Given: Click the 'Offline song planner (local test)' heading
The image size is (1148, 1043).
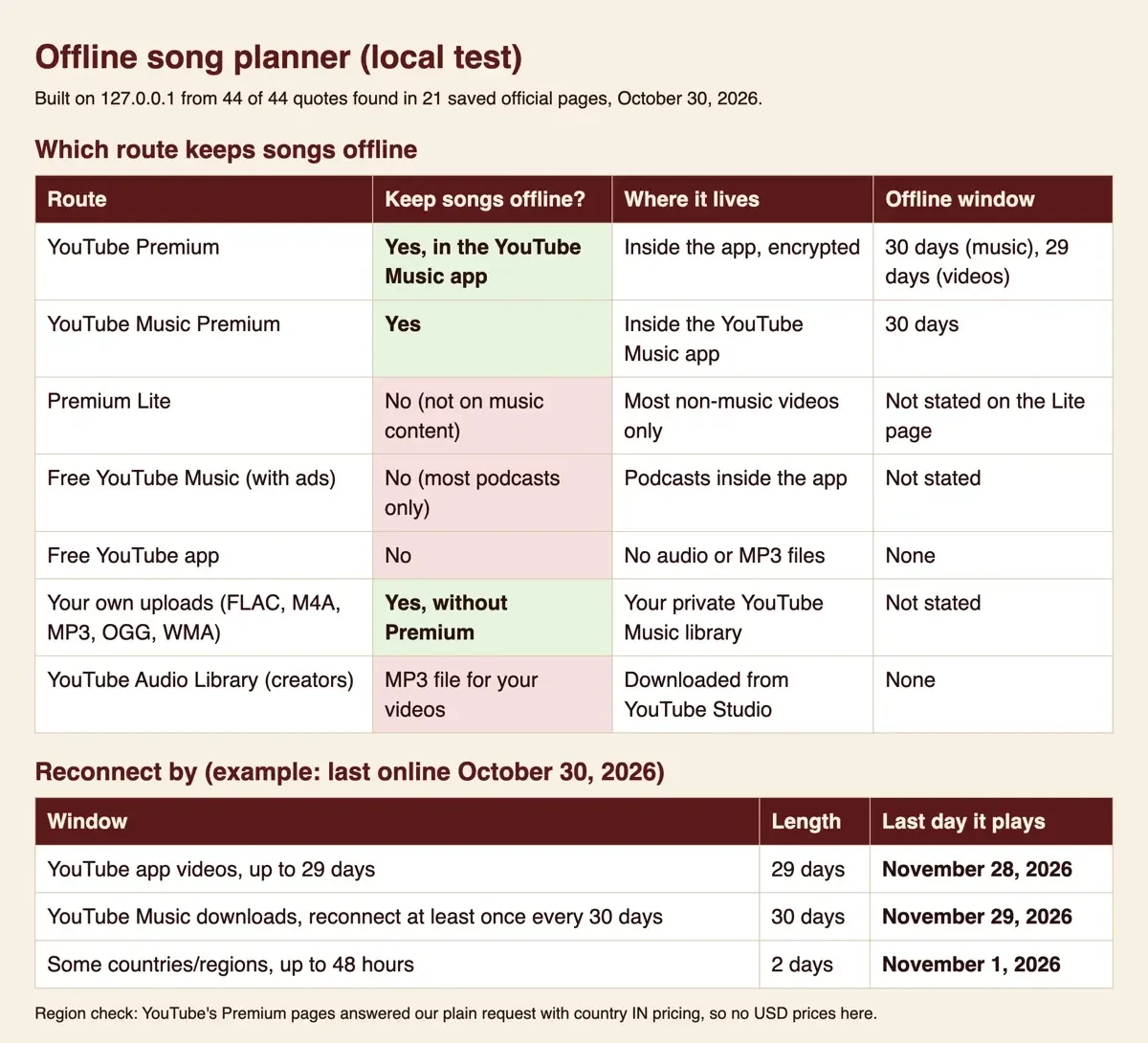Looking at the screenshot, I should pyautogui.click(x=278, y=57).
